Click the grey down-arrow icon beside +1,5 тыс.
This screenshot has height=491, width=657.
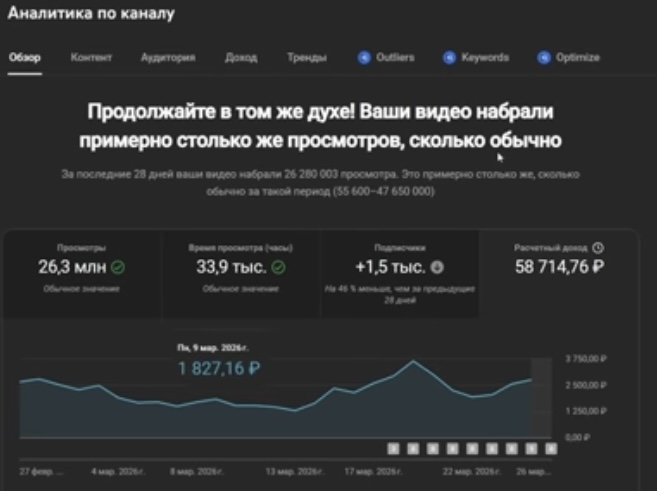(x=437, y=267)
